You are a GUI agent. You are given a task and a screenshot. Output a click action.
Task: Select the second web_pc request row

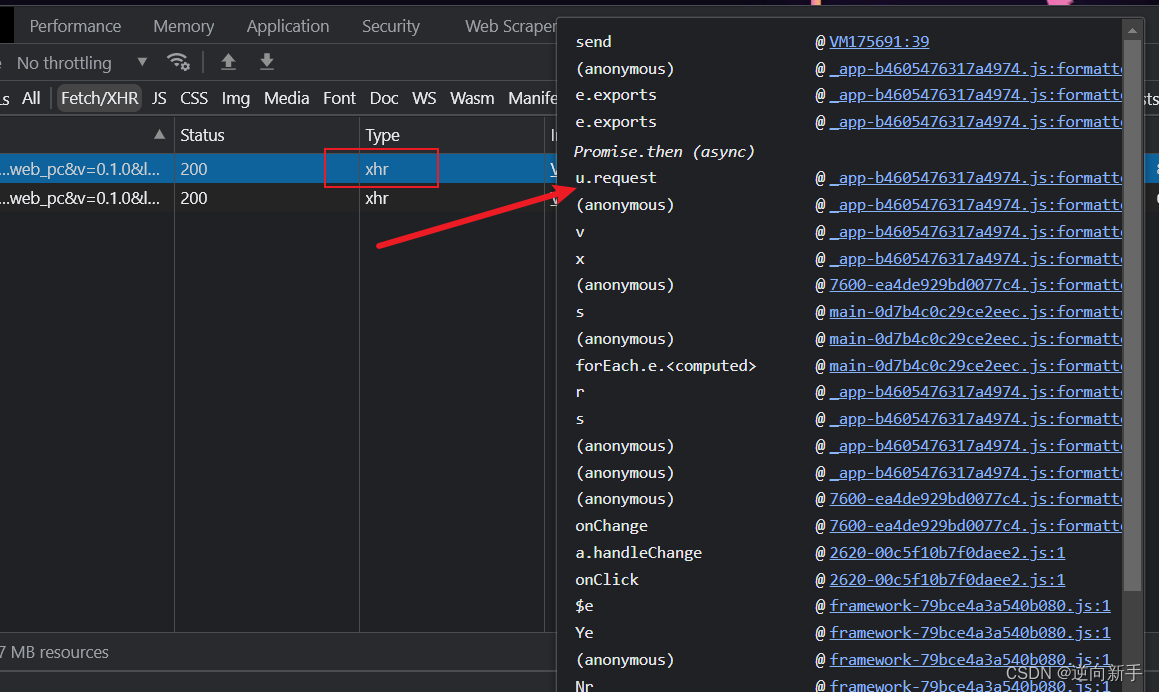[278, 198]
